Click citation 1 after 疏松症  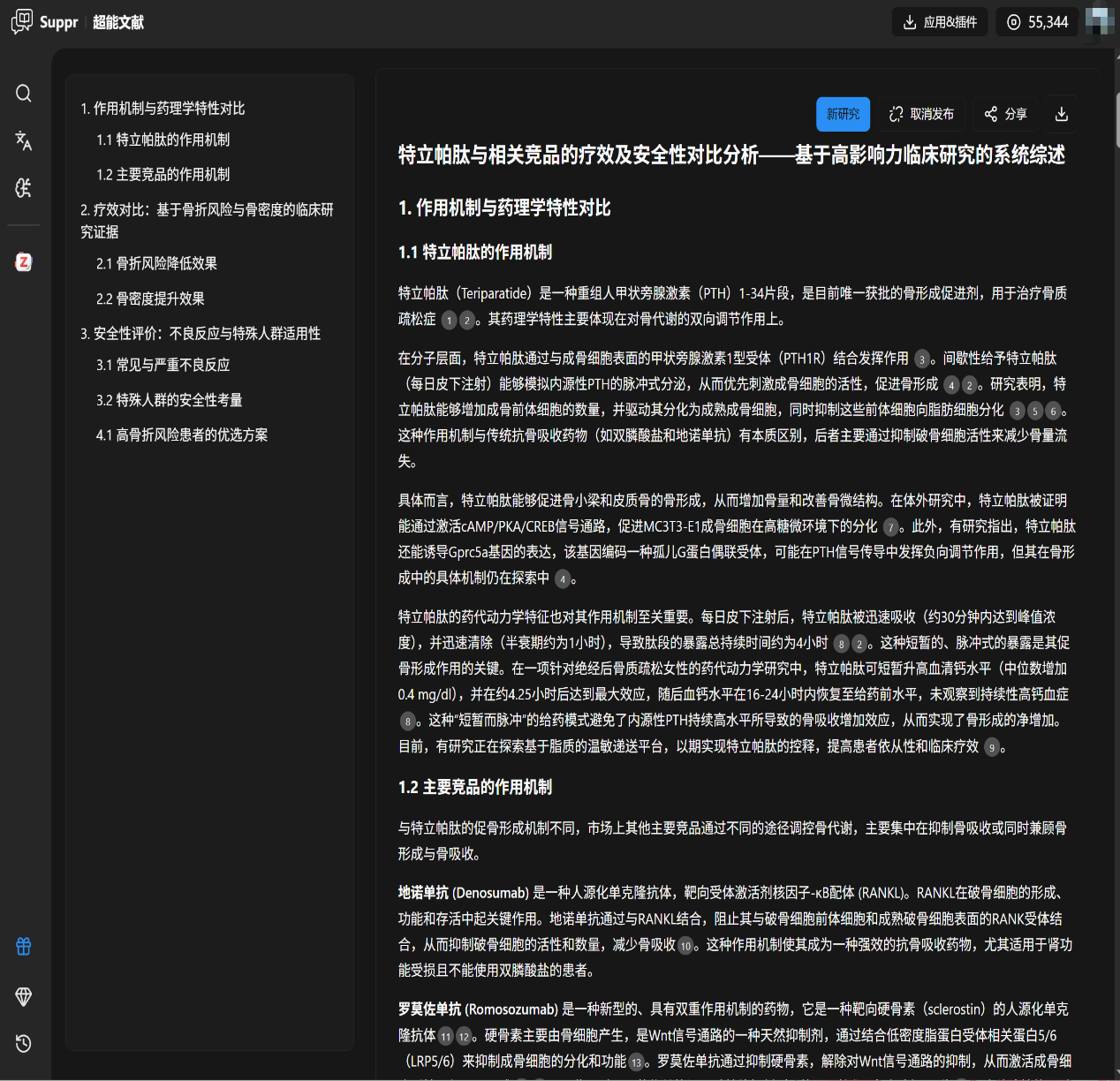point(449,321)
